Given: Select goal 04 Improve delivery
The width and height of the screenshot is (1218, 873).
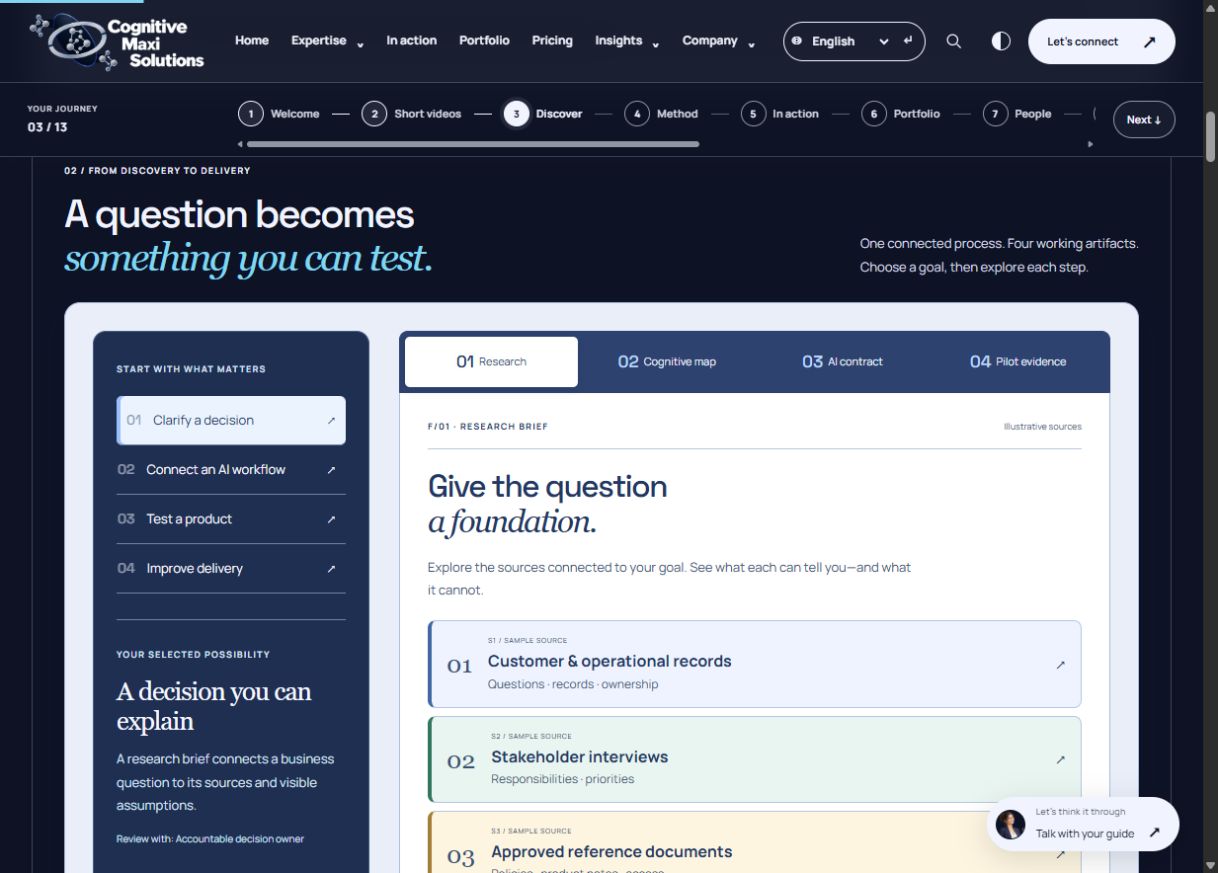Looking at the screenshot, I should tap(231, 569).
